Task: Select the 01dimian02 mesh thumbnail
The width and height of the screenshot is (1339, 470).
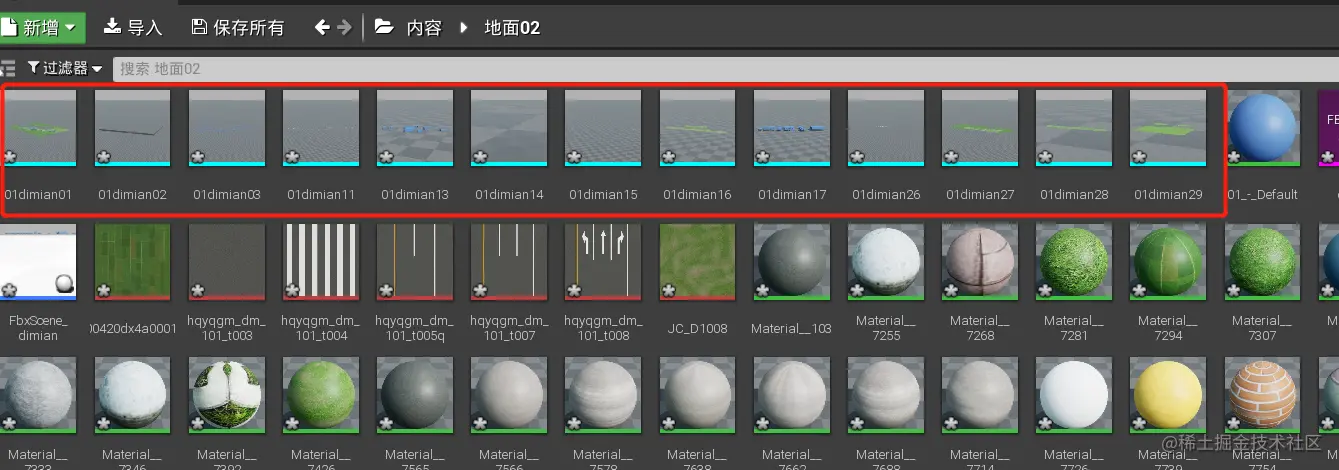Action: pos(132,128)
